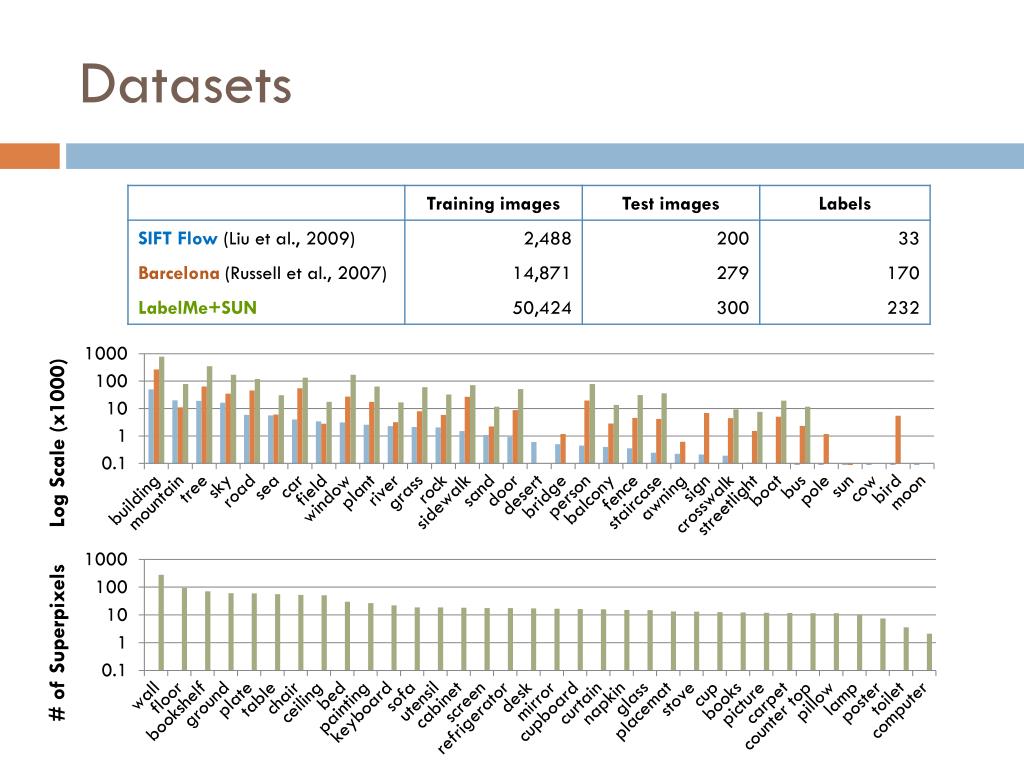Click the 33 labels cell
This screenshot has height=768, width=1024.
click(908, 238)
